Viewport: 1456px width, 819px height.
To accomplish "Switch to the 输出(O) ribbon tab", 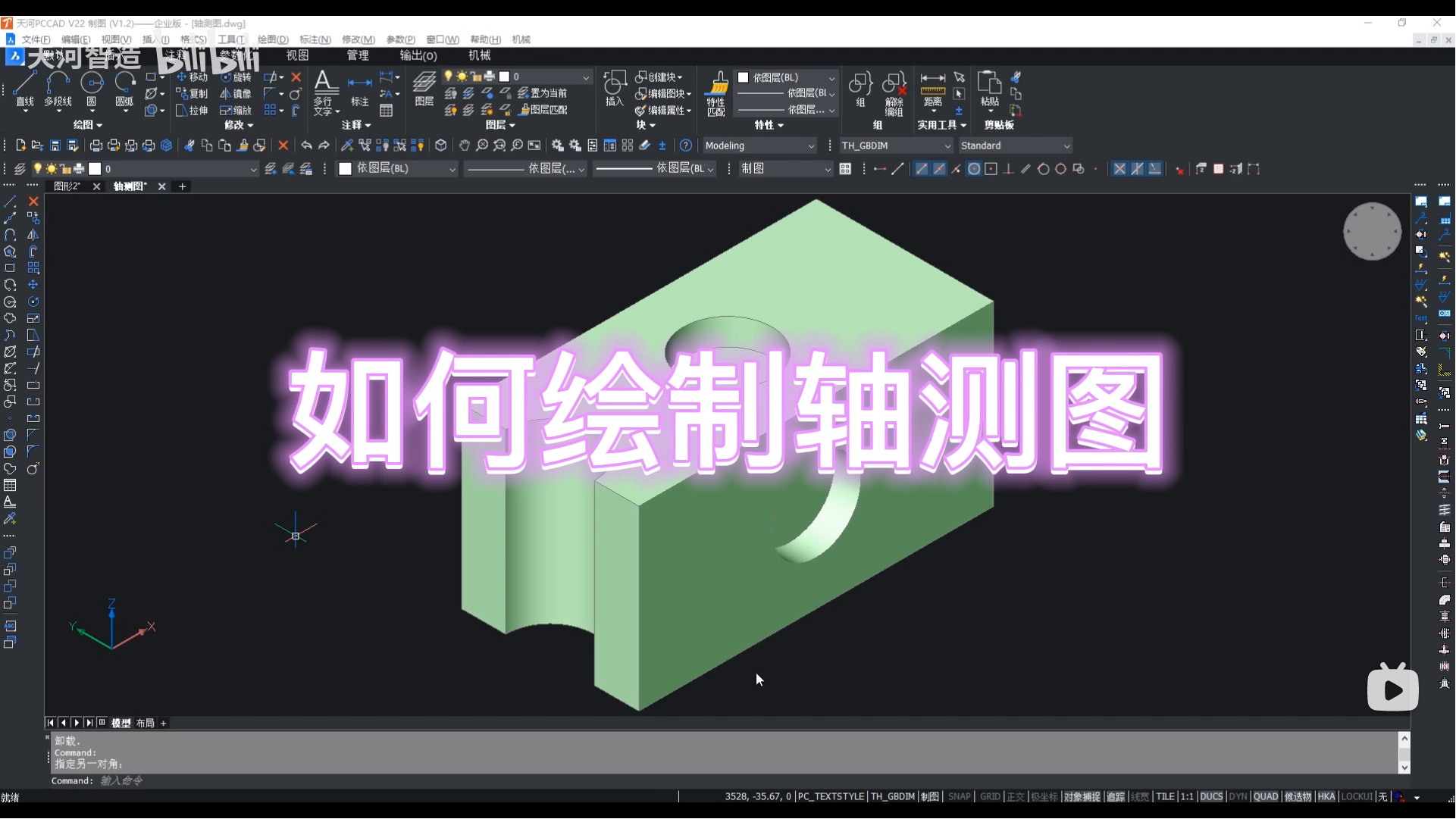I will (x=418, y=55).
